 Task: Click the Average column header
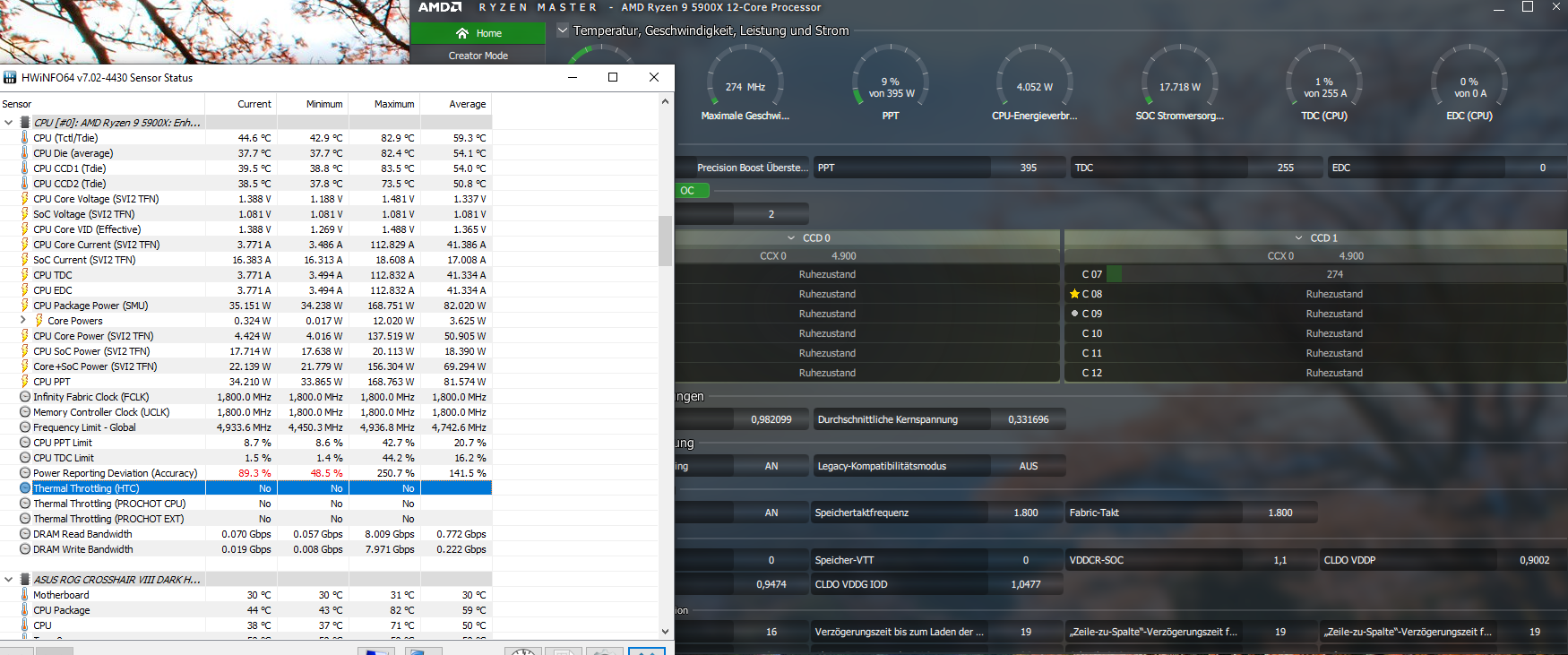coord(456,104)
